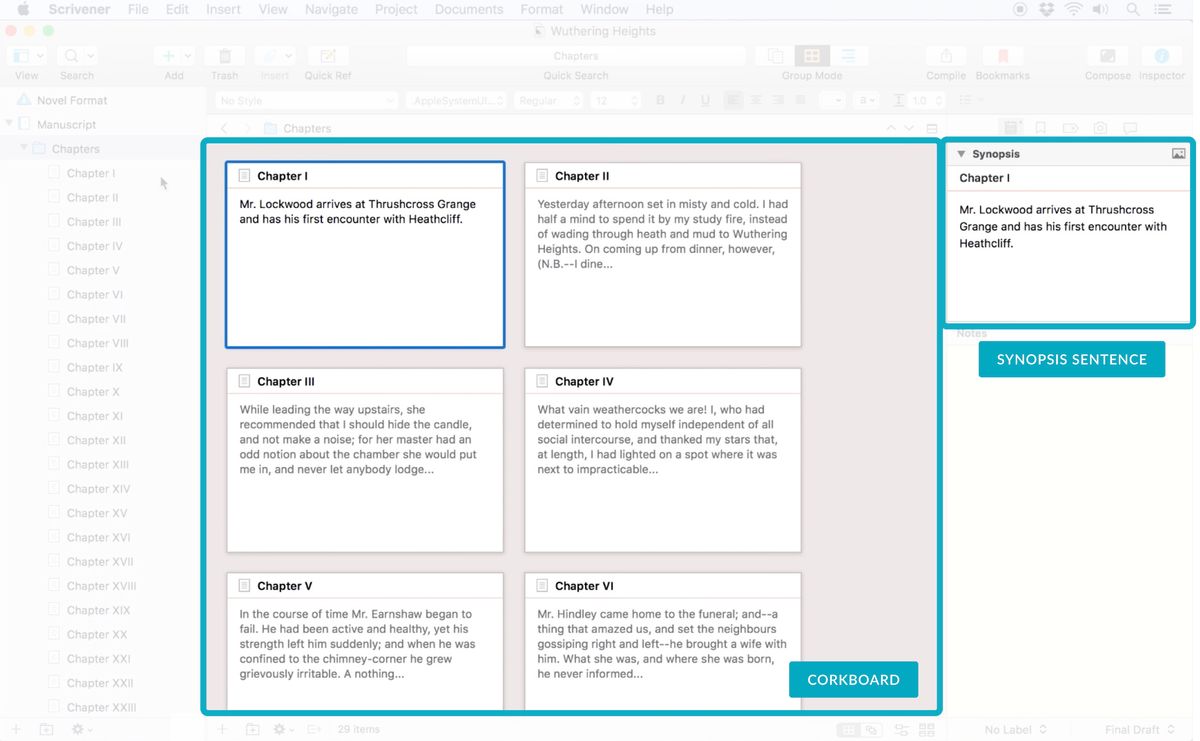The image size is (1200, 741).
Task: Enter Compose mode via toolbar icon
Action: (x=1108, y=56)
